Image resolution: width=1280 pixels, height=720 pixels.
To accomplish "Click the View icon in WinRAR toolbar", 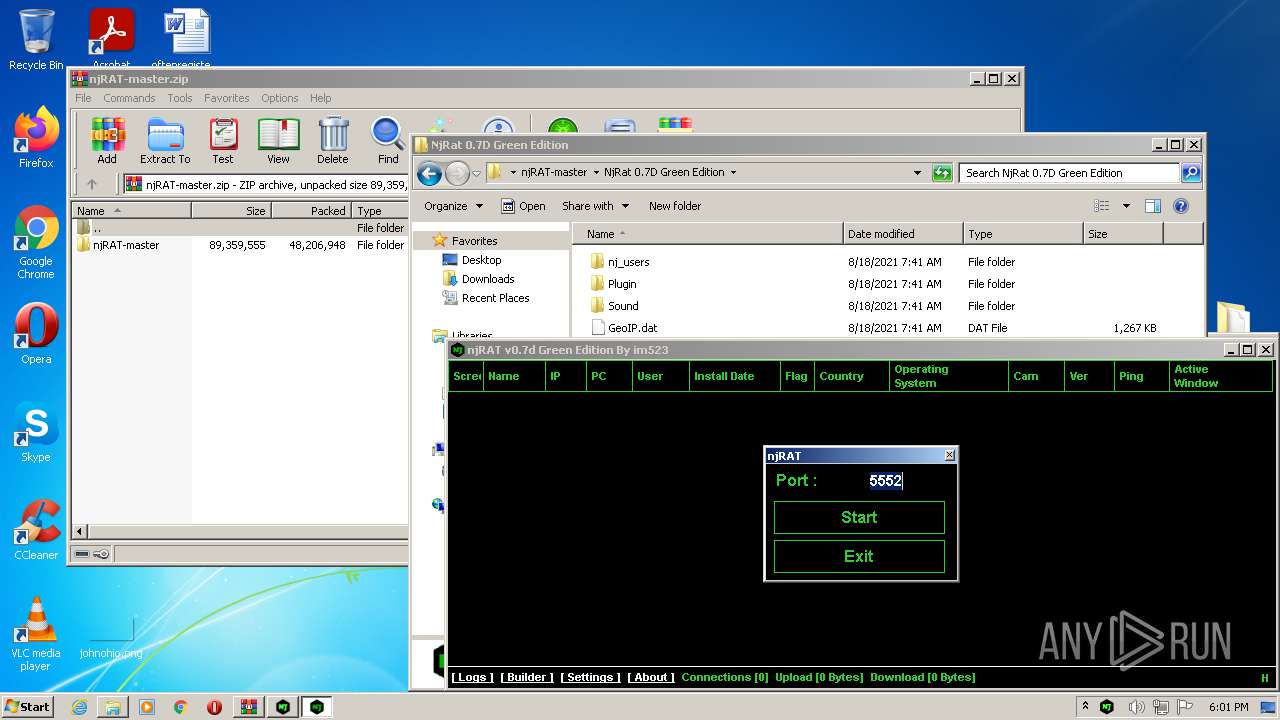I will (x=278, y=140).
